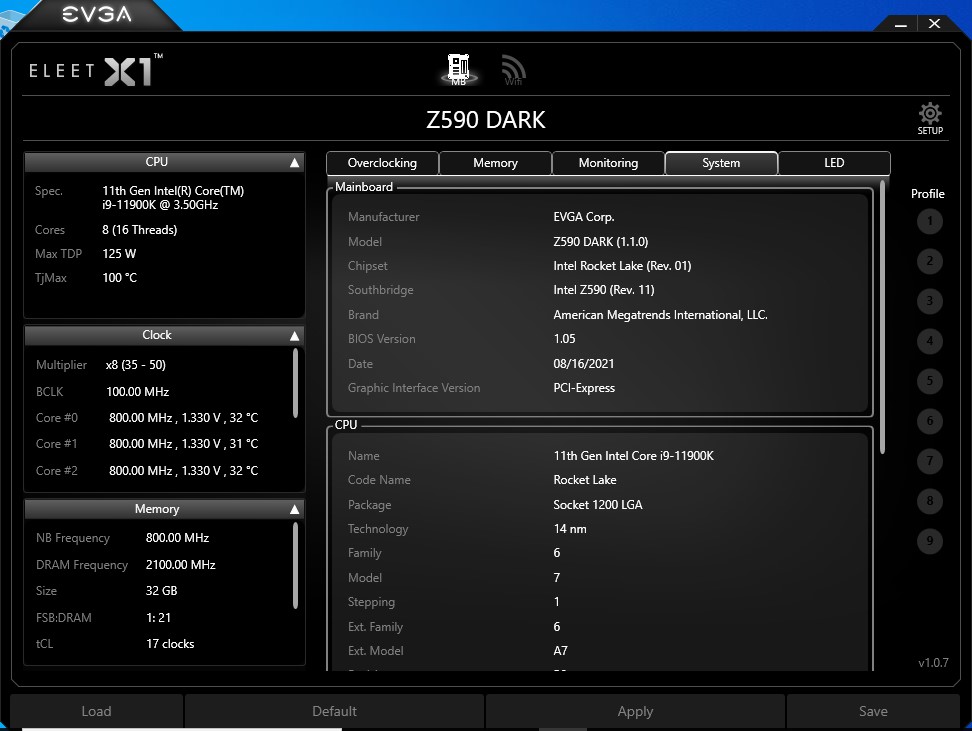Click the '8 (16 Threads)' cores value
The height and width of the screenshot is (731, 972).
pos(139,230)
